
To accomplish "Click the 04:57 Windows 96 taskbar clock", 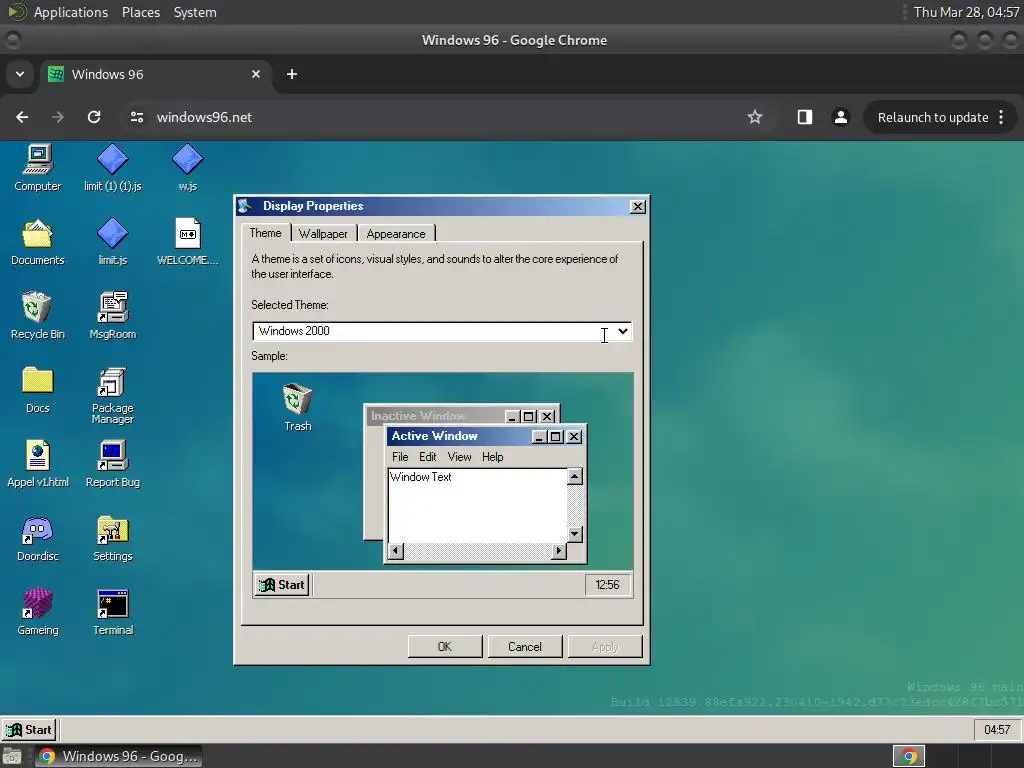I will tap(997, 729).
